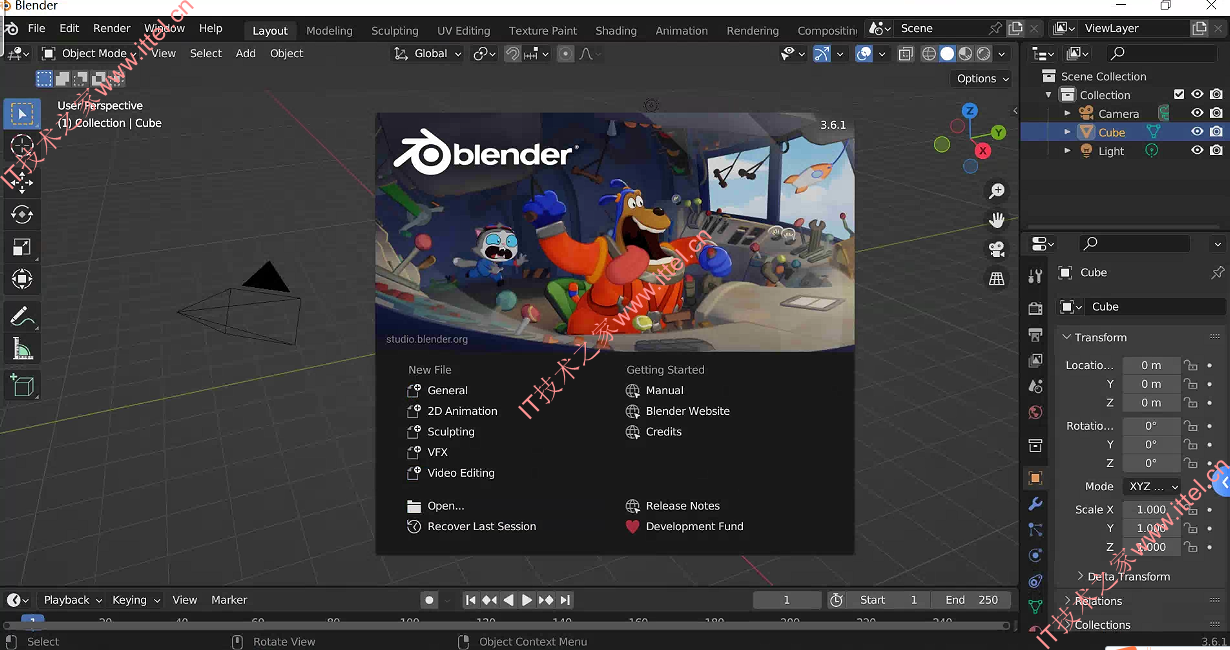Switch to camera view via camera icon

point(997,250)
